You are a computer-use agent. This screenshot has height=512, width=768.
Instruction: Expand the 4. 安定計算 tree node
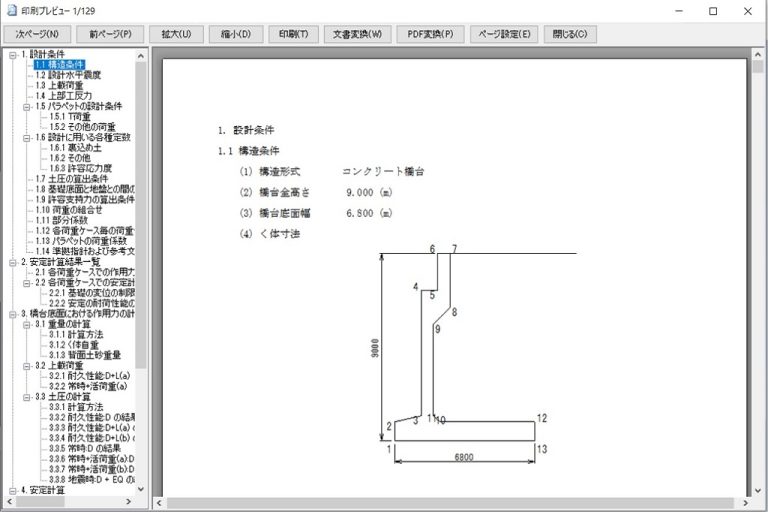(13, 490)
